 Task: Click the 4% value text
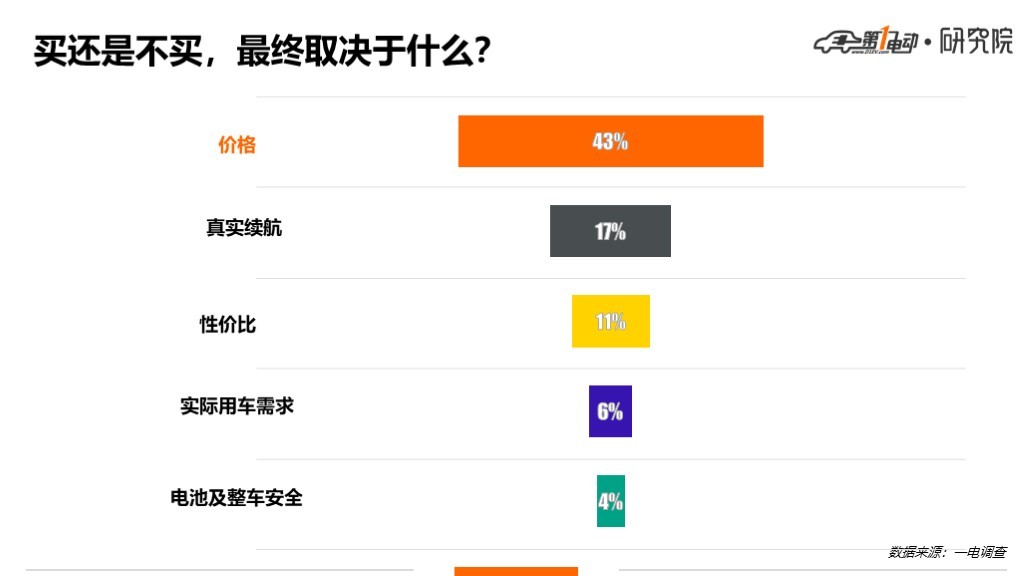click(611, 502)
